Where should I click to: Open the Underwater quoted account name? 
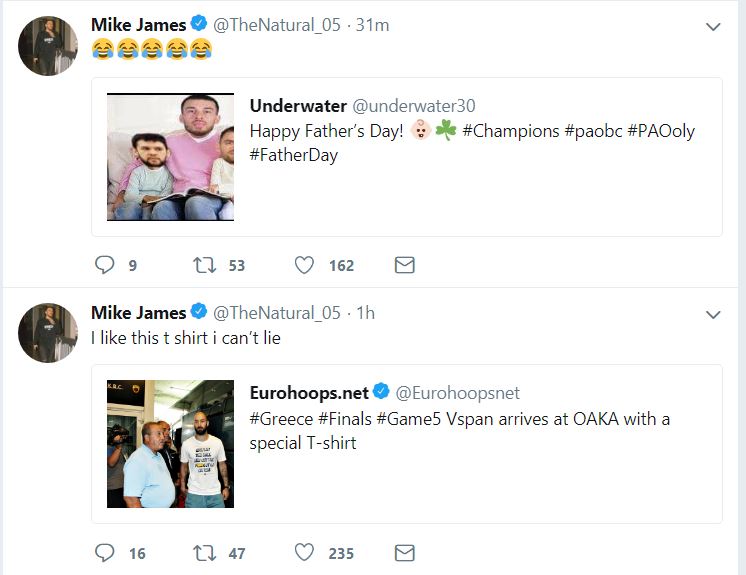(x=298, y=106)
